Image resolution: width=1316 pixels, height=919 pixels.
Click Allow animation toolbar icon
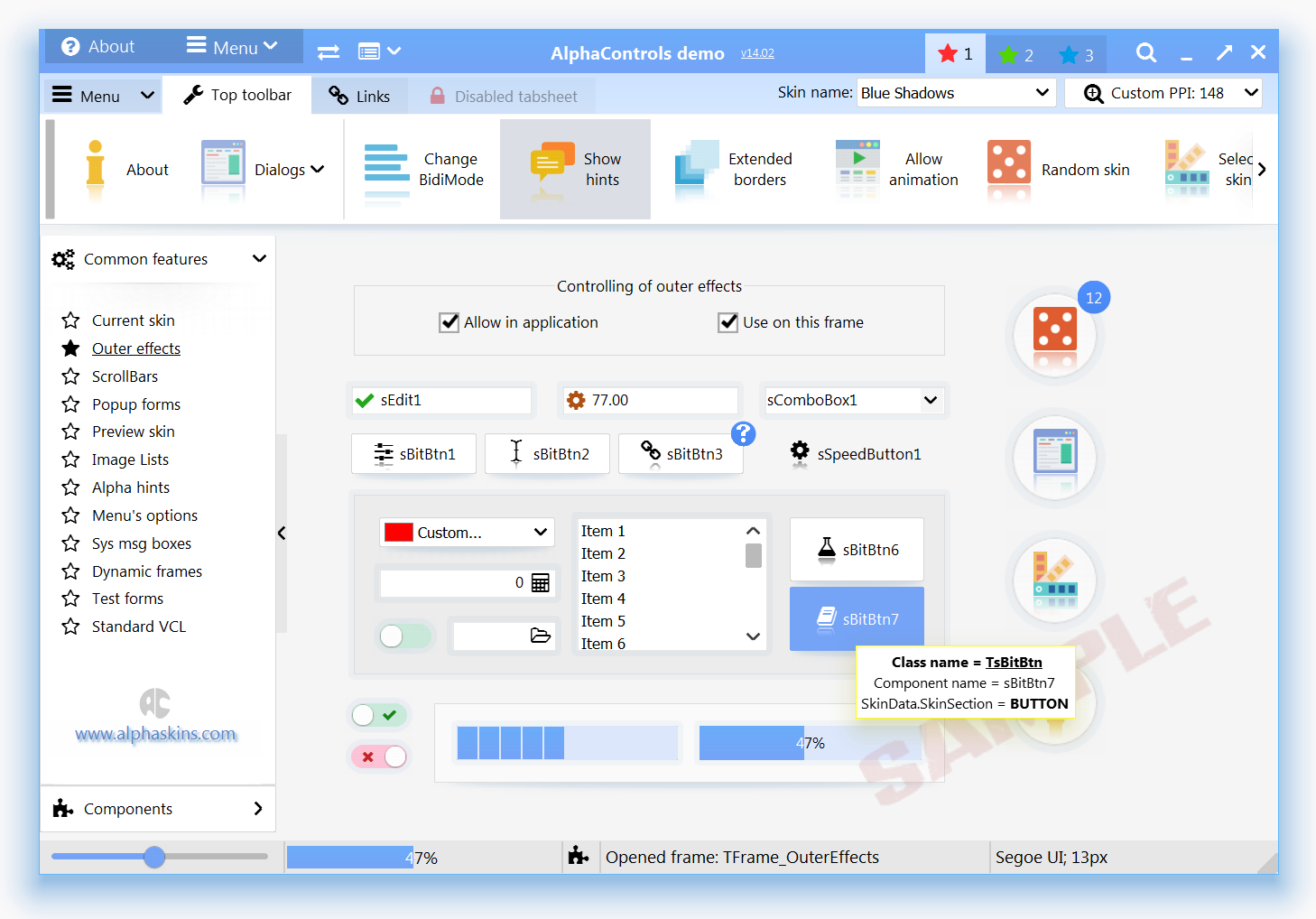point(857,169)
